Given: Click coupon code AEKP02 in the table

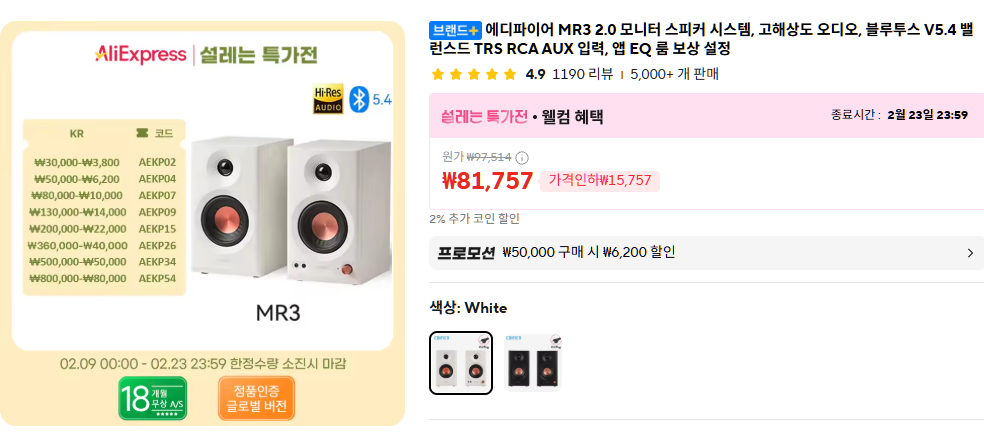Looking at the screenshot, I should coord(157,162).
